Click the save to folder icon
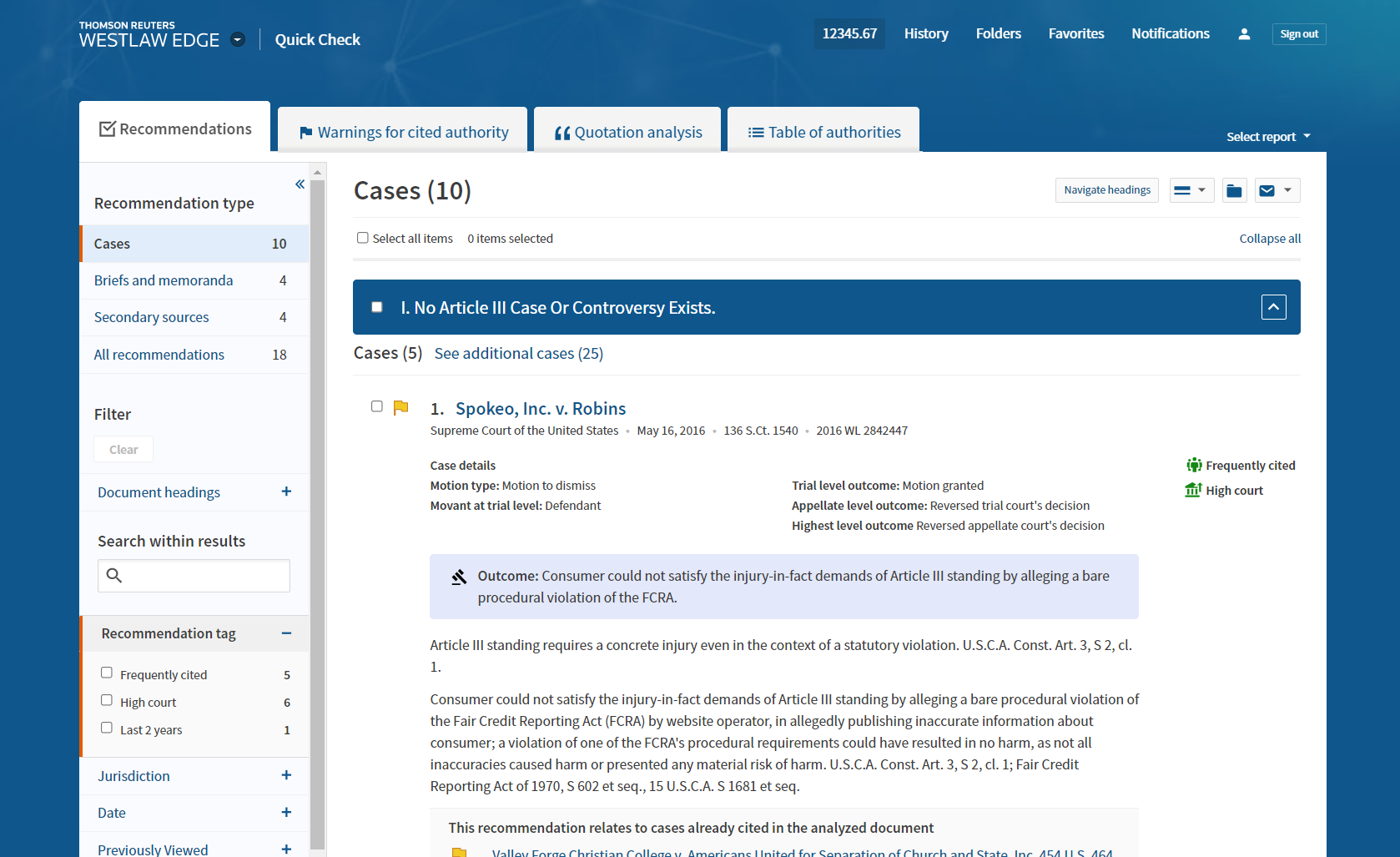This screenshot has width=1400, height=857. [1234, 191]
